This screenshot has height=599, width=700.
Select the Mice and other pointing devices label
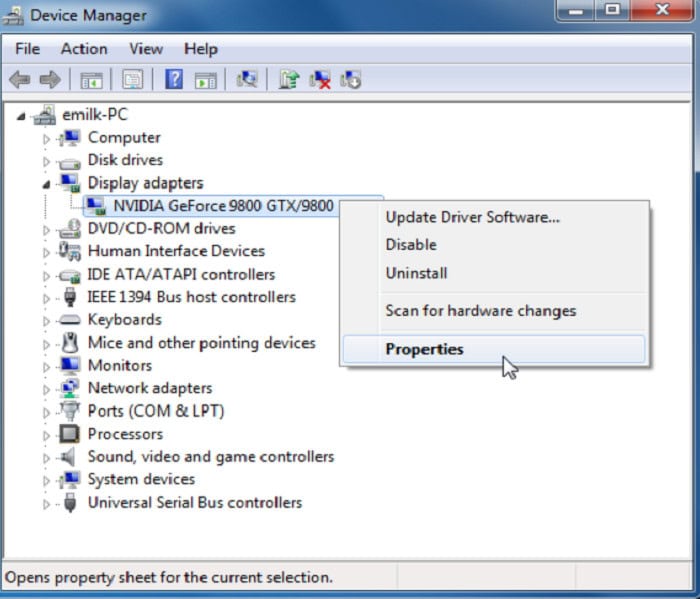click(202, 343)
